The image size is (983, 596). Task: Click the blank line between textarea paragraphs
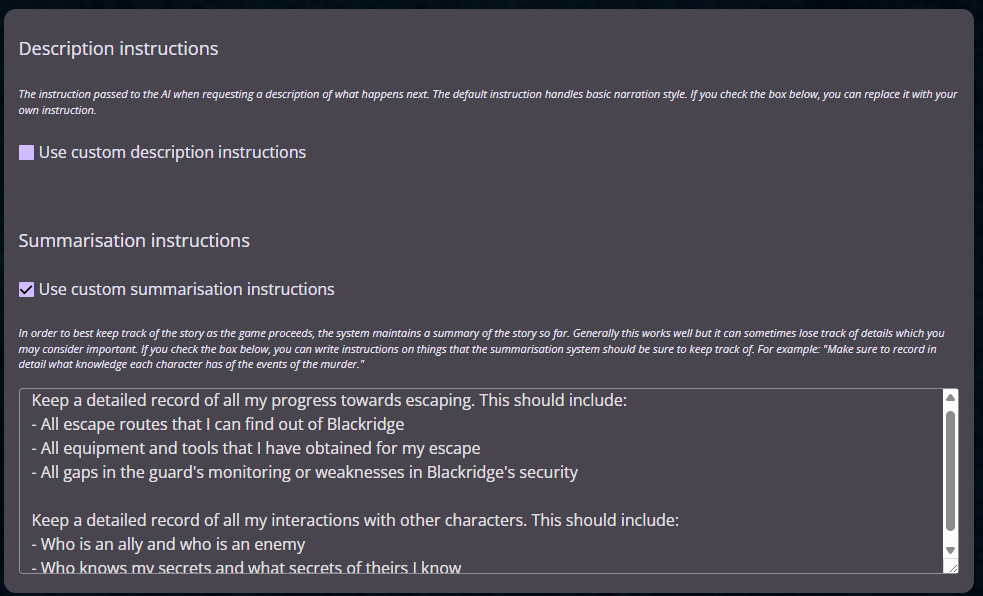point(400,496)
